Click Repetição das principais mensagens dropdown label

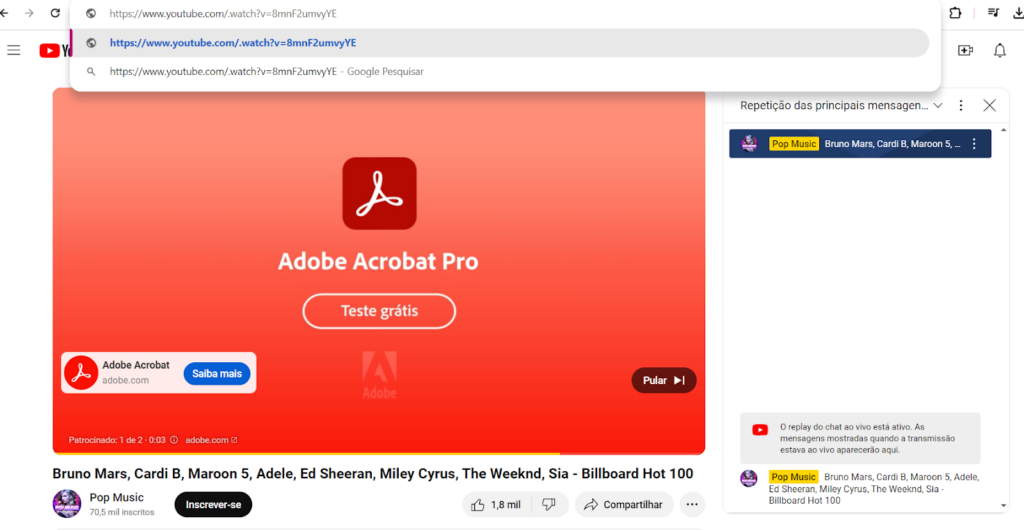coord(833,105)
